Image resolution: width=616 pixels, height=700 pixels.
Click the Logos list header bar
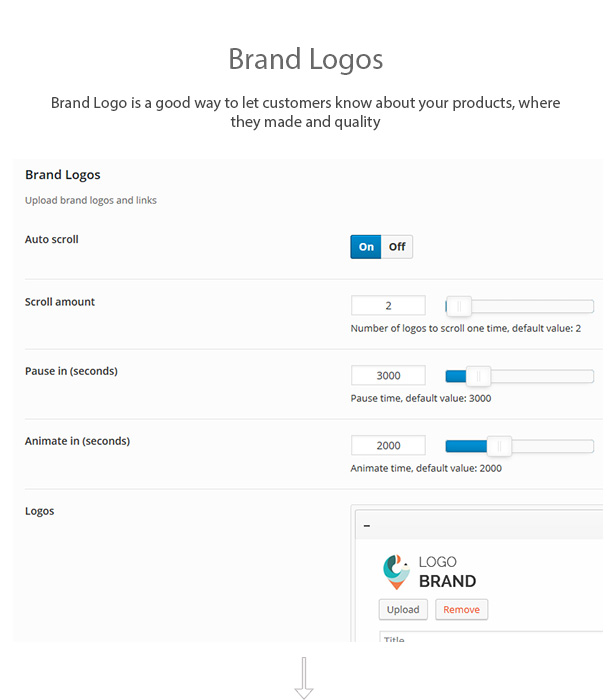click(x=479, y=525)
